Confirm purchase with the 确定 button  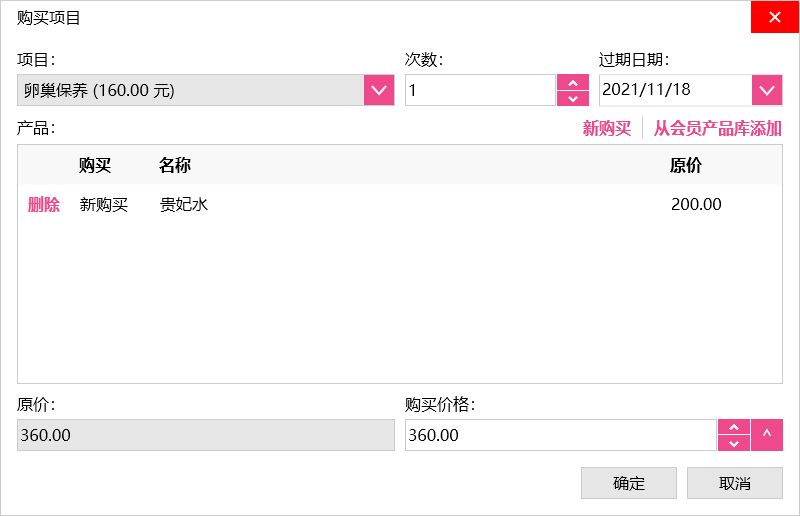[x=629, y=483]
